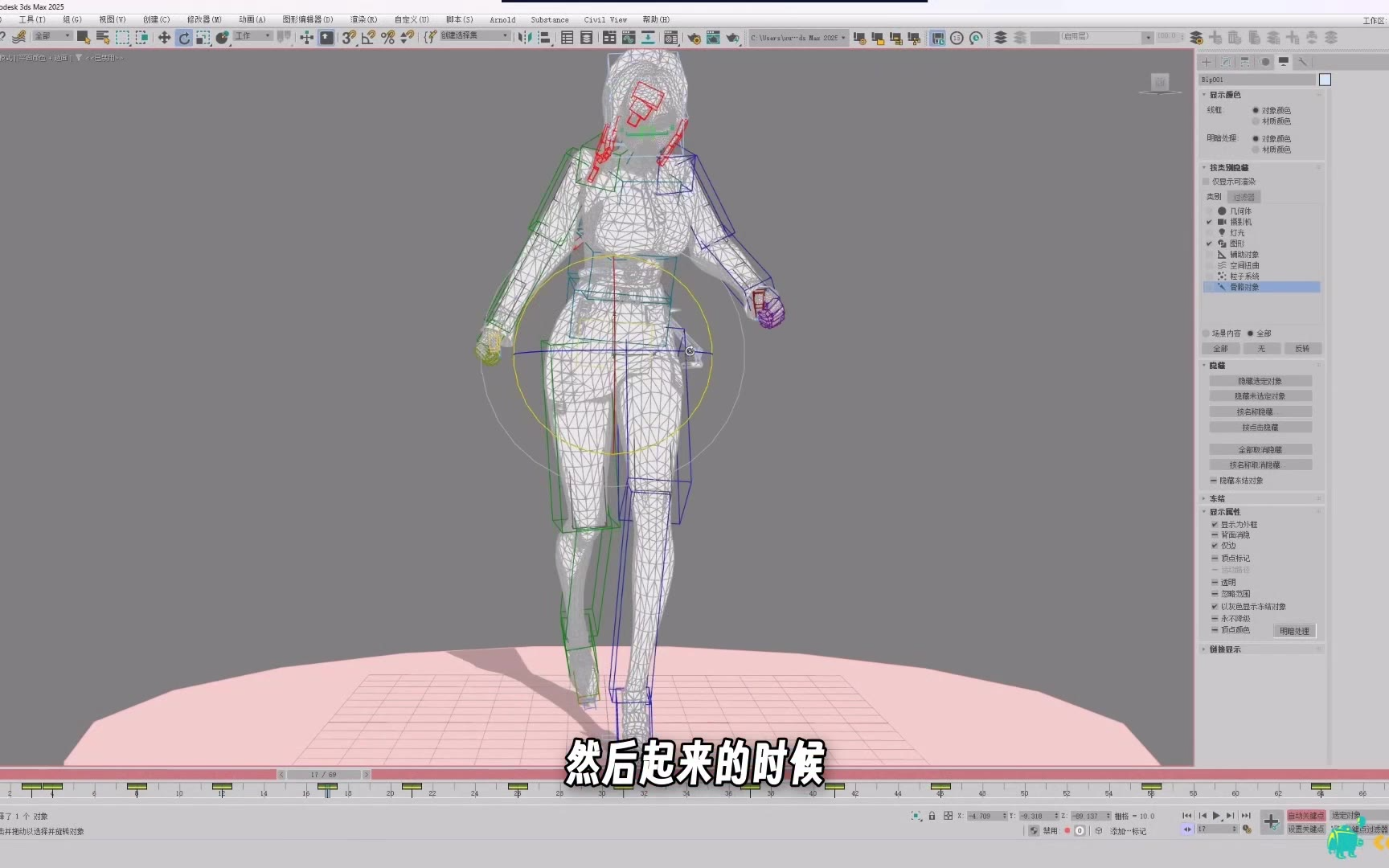Click the 反转 button
Viewport: 1389px width, 868px height.
pos(1302,349)
